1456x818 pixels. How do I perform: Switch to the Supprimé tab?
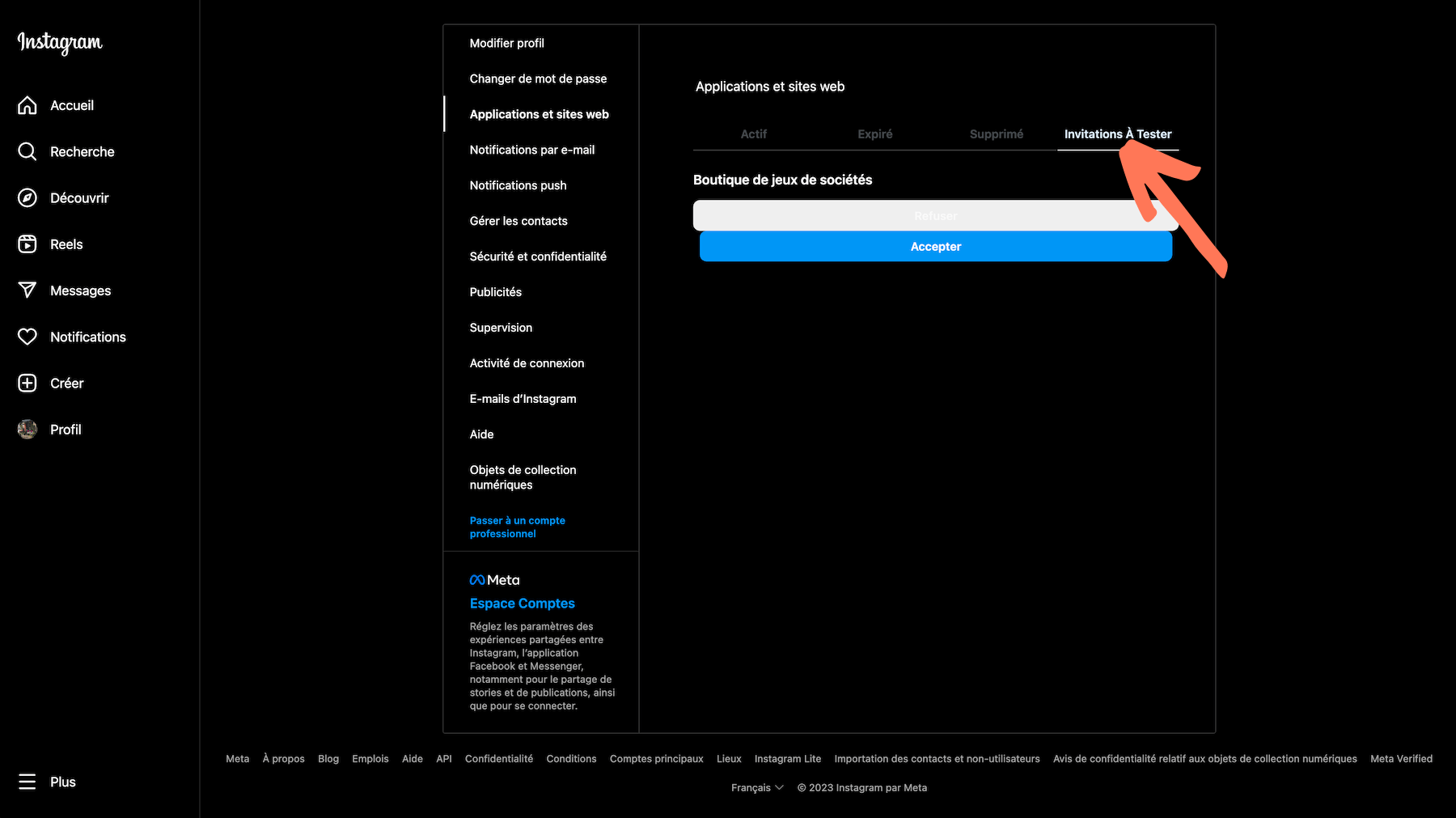997,134
